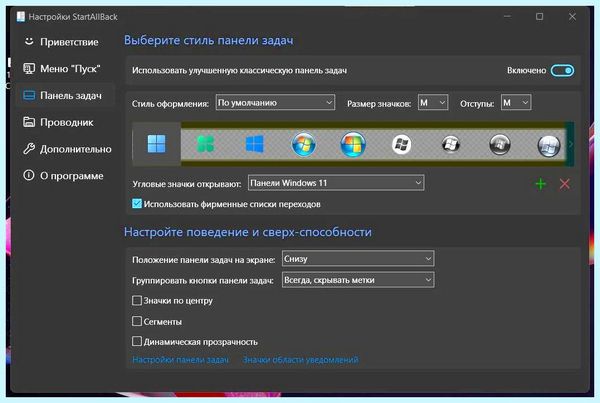The width and height of the screenshot is (600, 403).
Task: Select the Windows 7 orb with blue rim
Action: pos(303,144)
